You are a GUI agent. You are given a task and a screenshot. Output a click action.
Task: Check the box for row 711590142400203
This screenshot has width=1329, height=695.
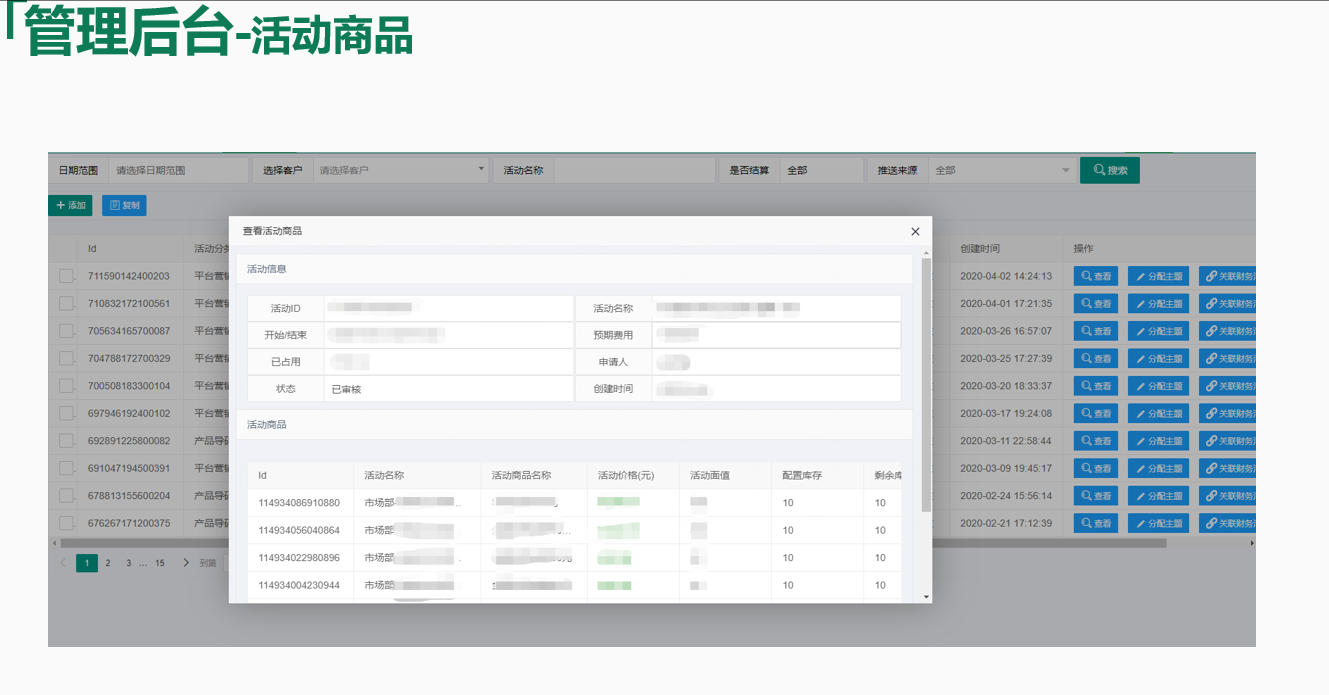click(66, 276)
